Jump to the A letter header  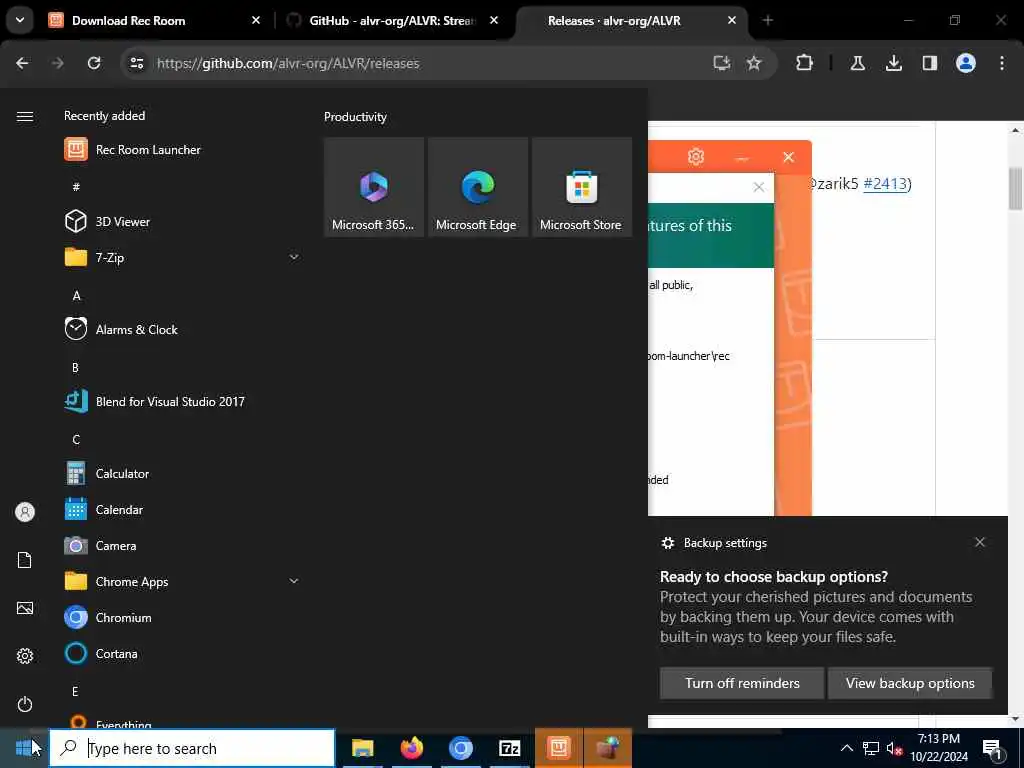(x=76, y=295)
